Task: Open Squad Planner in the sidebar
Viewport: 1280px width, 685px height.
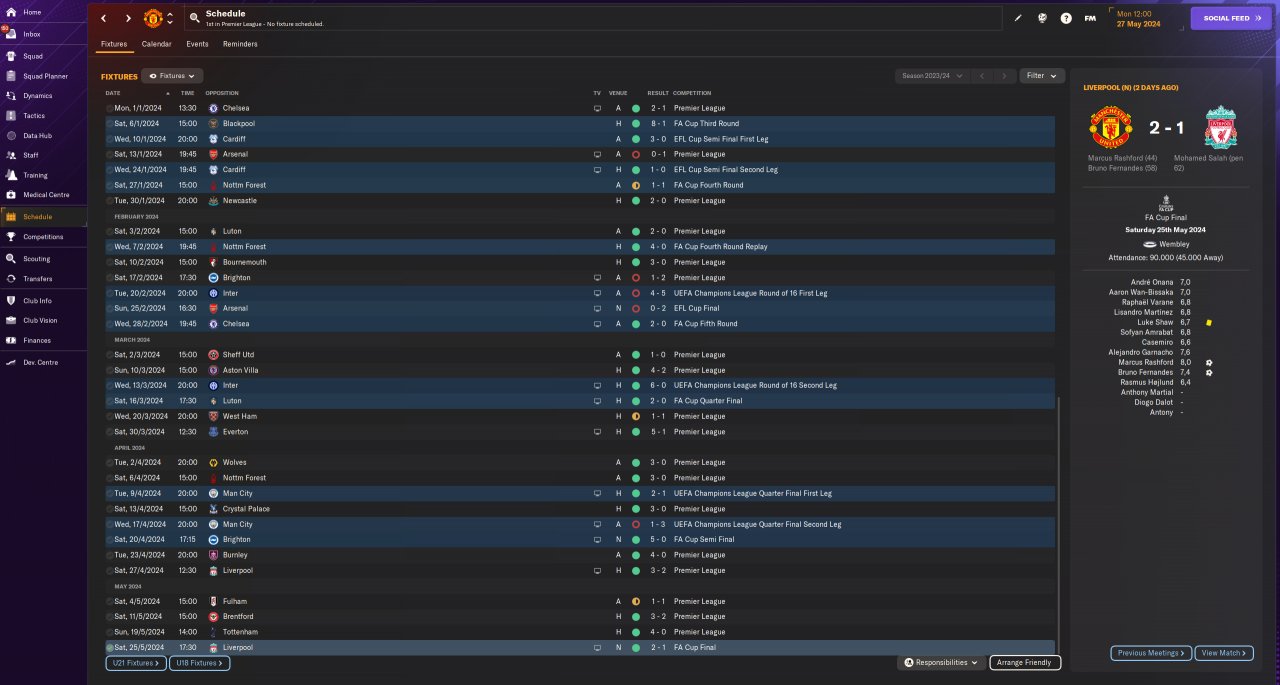Action: [x=45, y=76]
